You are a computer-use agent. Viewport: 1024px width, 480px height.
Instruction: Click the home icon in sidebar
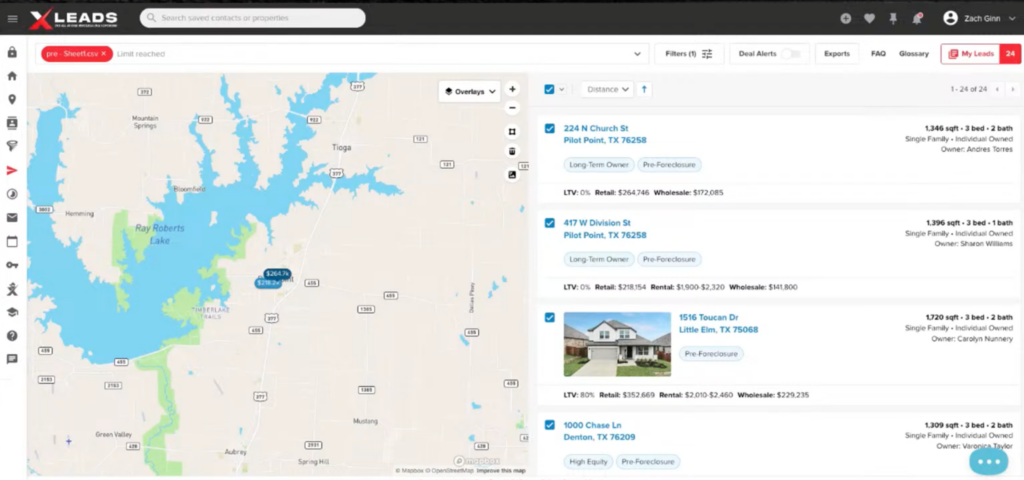pyautogui.click(x=12, y=76)
